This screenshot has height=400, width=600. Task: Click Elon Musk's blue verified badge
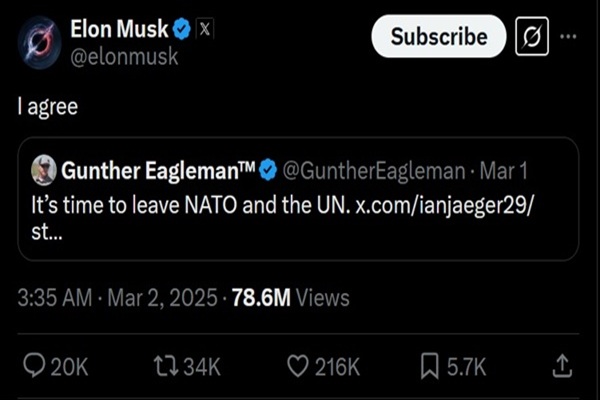[181, 29]
